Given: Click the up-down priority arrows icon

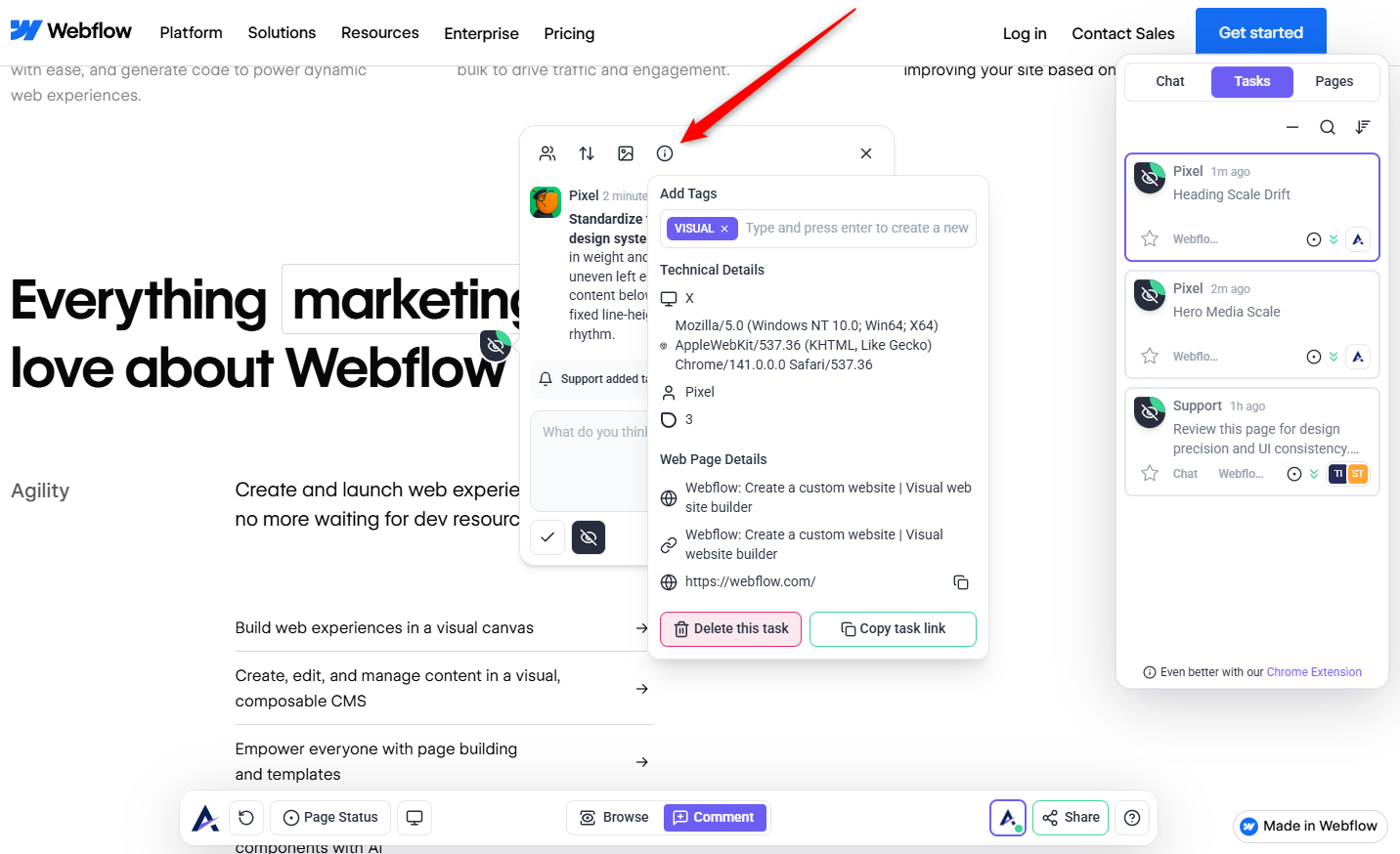Looking at the screenshot, I should click(x=587, y=153).
